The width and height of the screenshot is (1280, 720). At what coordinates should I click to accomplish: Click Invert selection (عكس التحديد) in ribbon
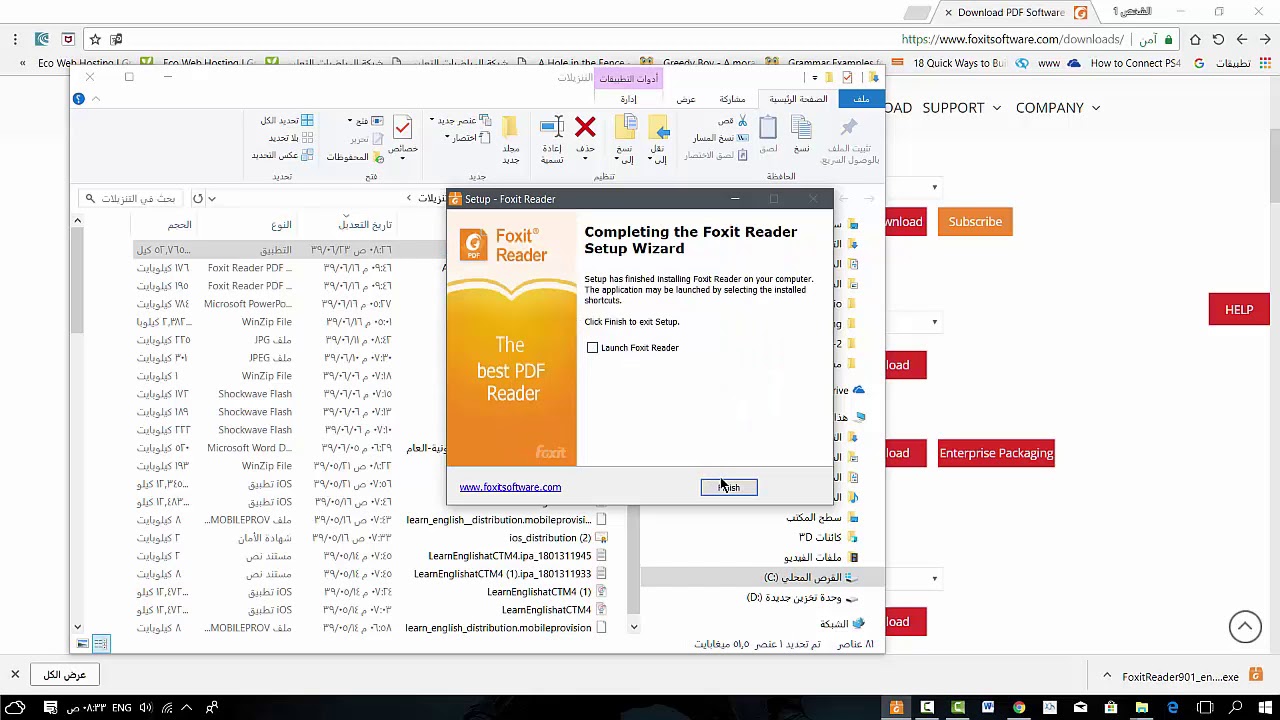point(282,156)
